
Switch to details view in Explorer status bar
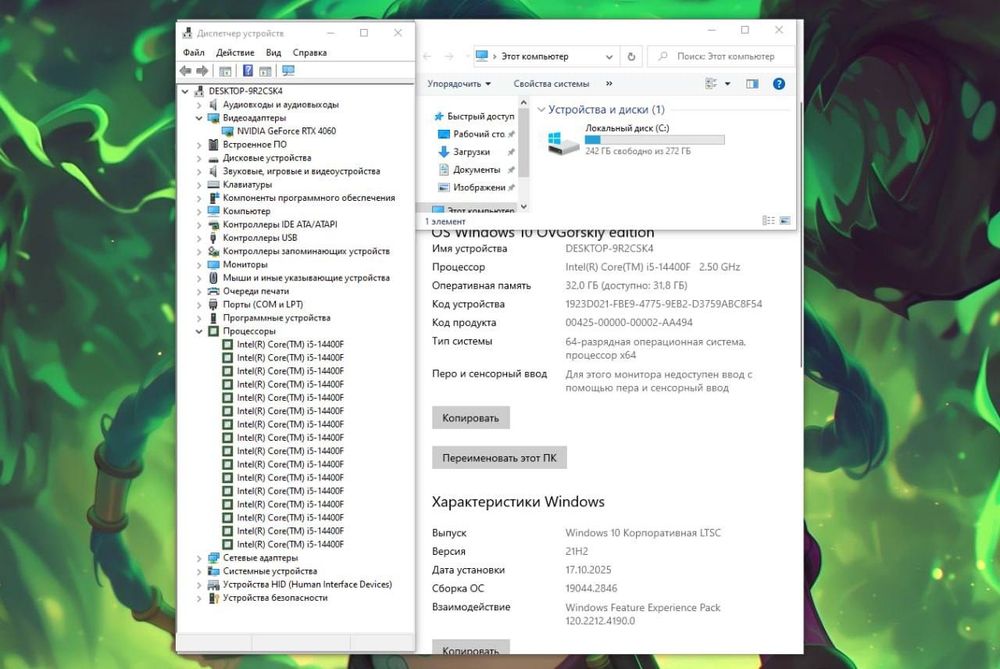tap(768, 220)
